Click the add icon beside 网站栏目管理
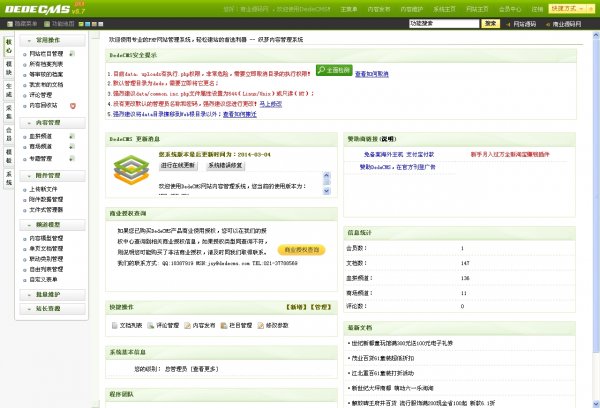This screenshot has width=600, height=408. 72,54
